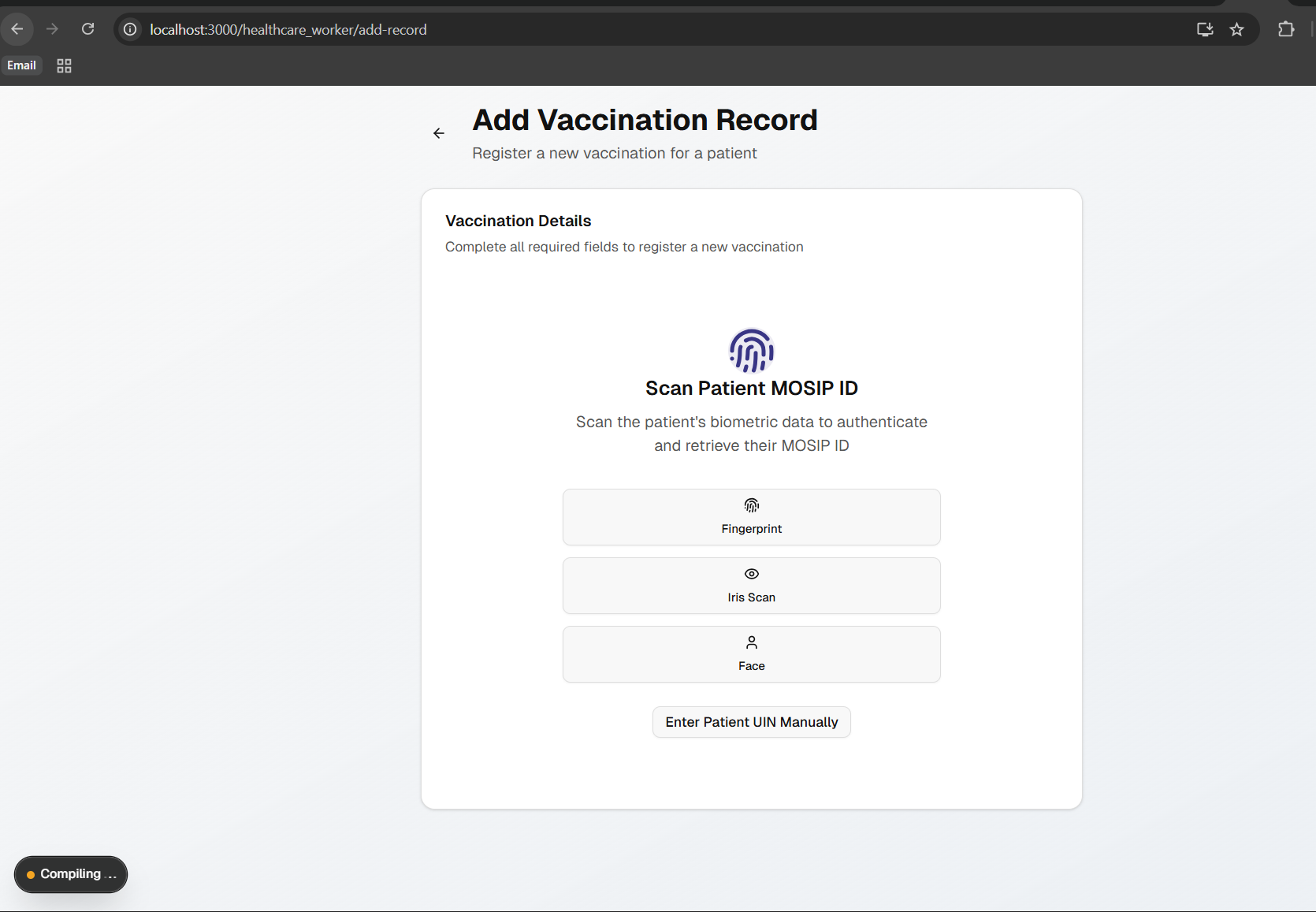The height and width of the screenshot is (912, 1316).
Task: Open the apps grid icon in bookmarks bar
Action: (65, 65)
